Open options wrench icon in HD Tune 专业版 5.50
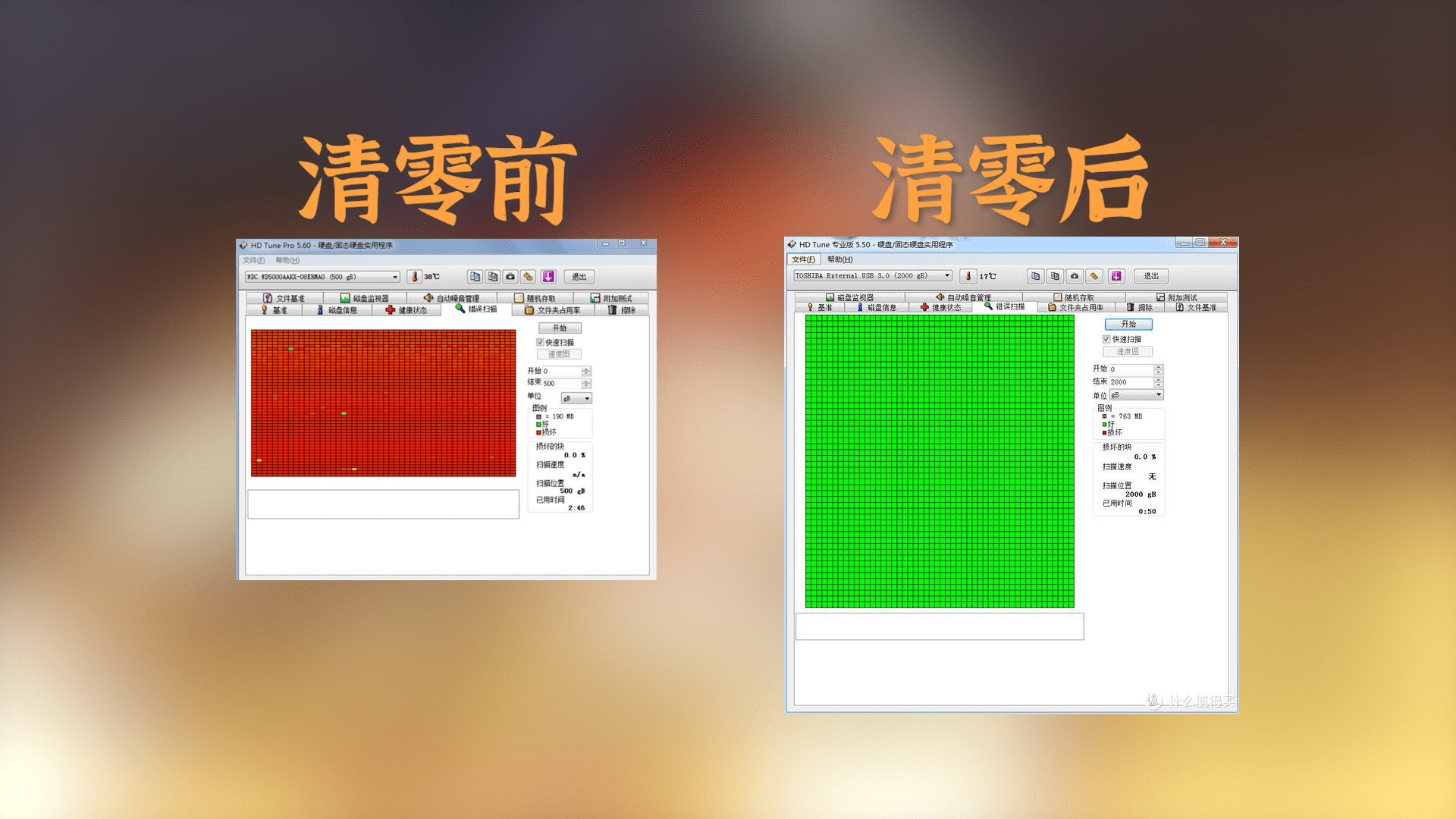 [1094, 276]
